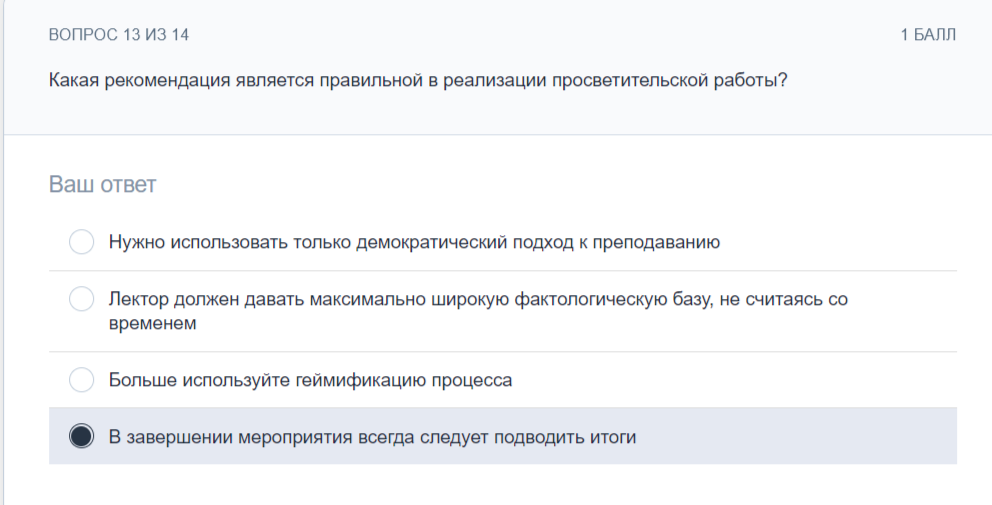The width and height of the screenshot is (992, 505).
Task: Select radio button for демократический подход answer
Action: click(x=82, y=242)
